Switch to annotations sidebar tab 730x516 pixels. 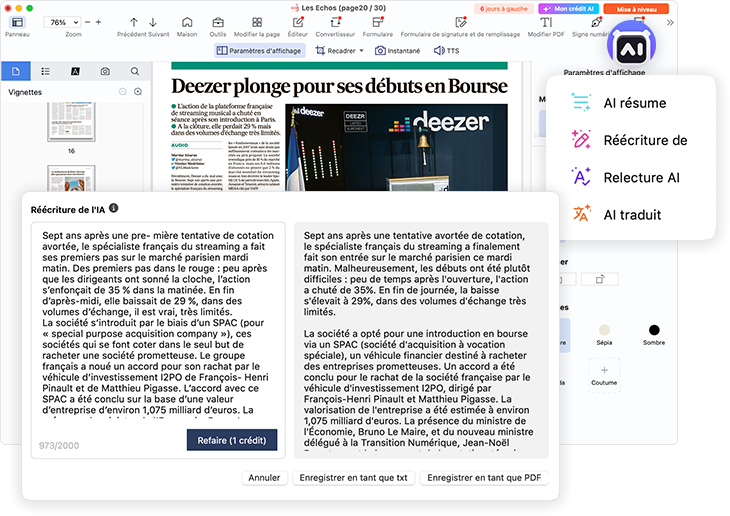tap(75, 71)
